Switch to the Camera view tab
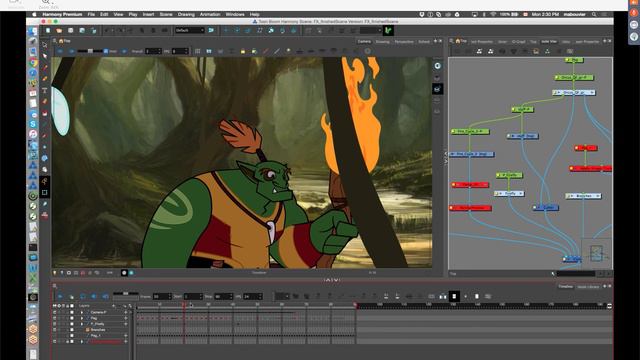The width and height of the screenshot is (640, 360). point(364,42)
